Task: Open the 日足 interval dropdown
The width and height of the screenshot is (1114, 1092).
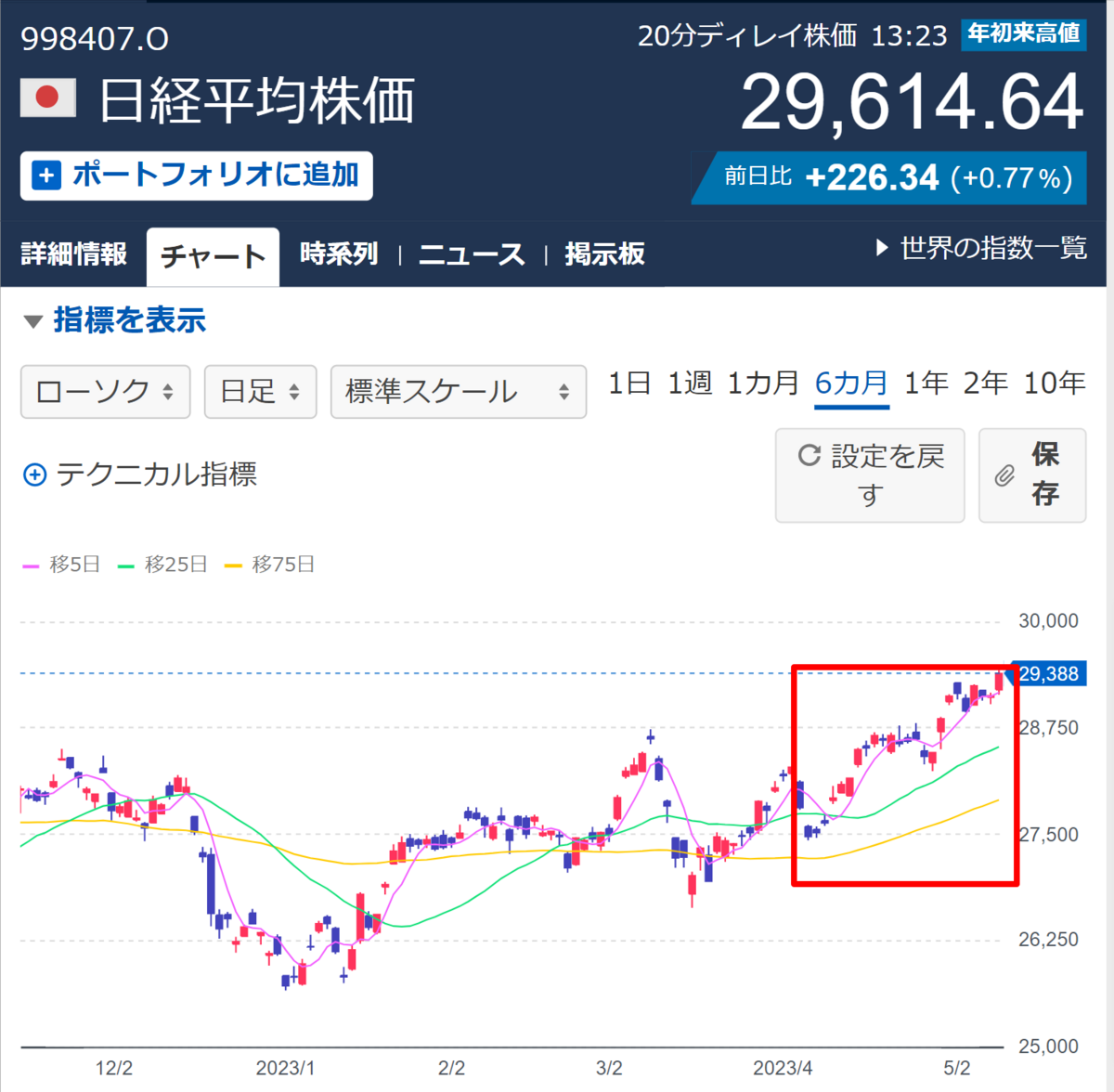Action: (260, 392)
